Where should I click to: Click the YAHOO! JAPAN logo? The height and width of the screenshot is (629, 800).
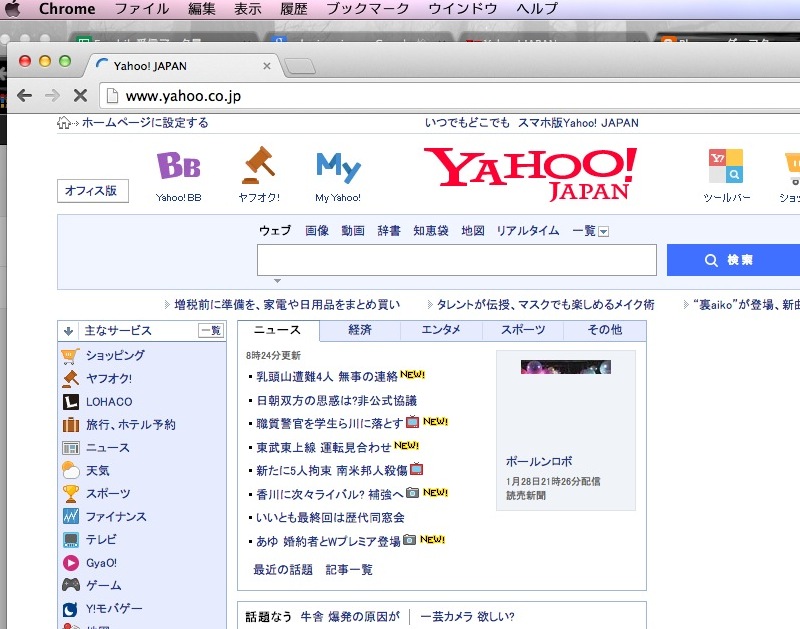click(x=531, y=173)
